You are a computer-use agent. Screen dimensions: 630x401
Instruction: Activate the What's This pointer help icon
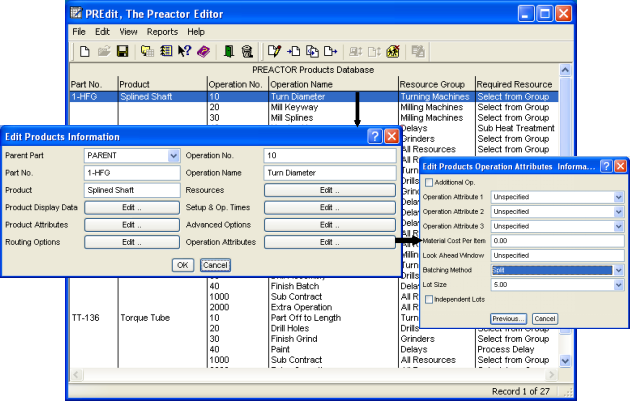184,51
